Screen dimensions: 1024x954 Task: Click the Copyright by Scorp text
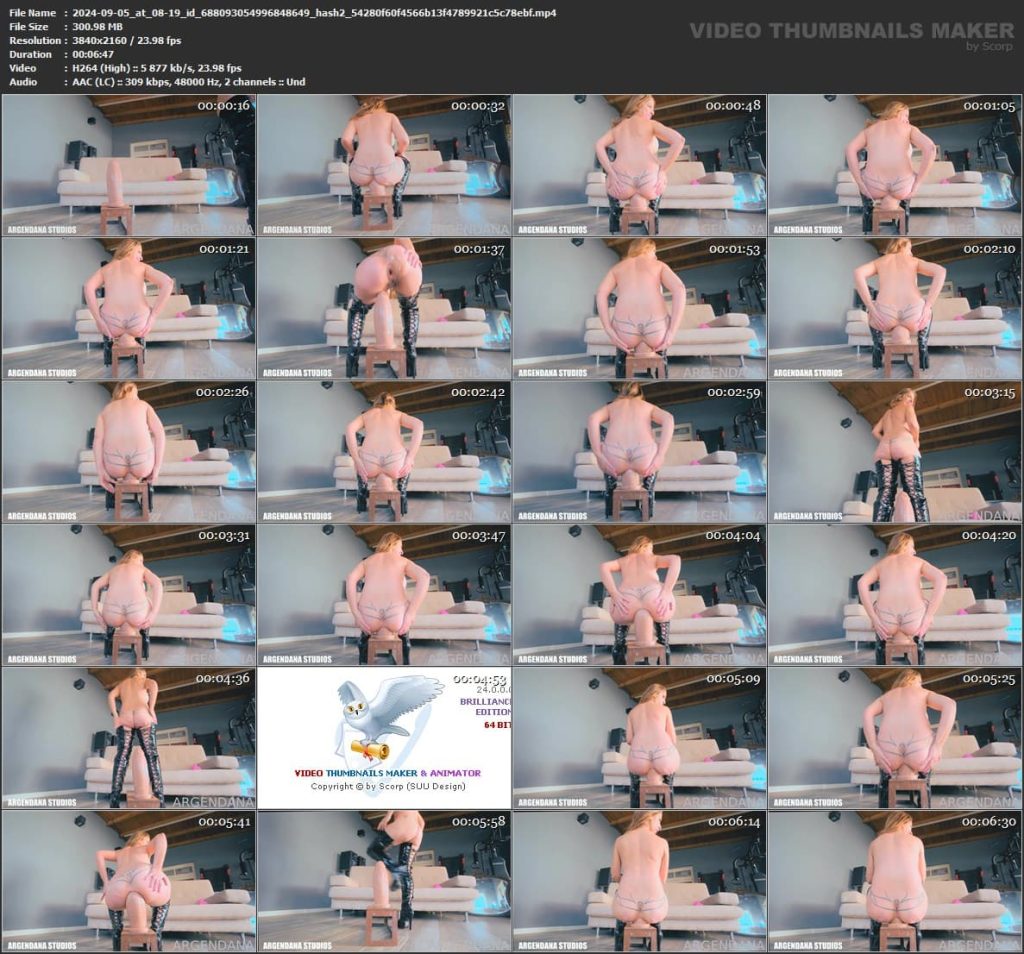pos(388,786)
